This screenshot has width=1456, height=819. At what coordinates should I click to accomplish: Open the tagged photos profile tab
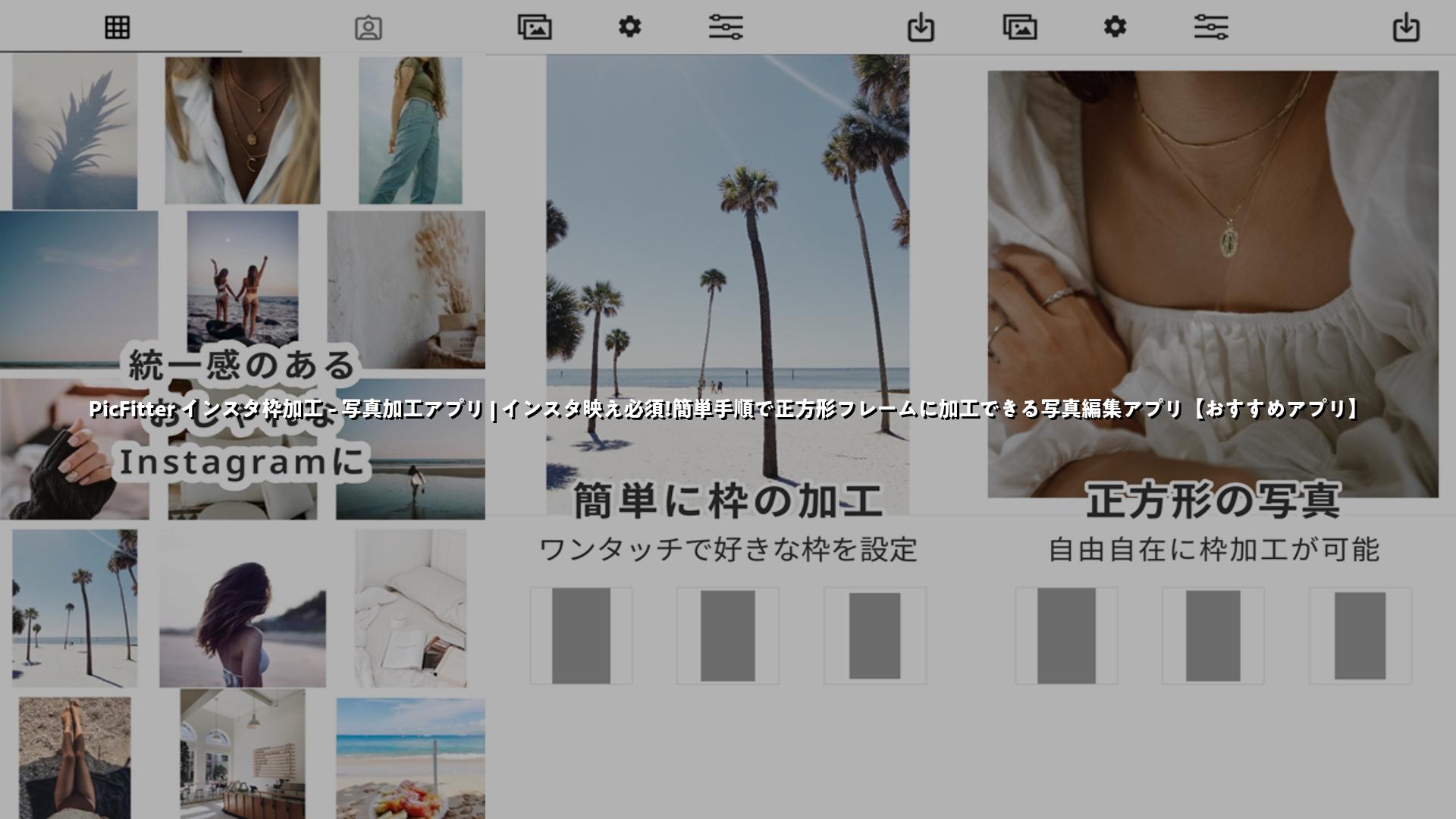pyautogui.click(x=369, y=28)
